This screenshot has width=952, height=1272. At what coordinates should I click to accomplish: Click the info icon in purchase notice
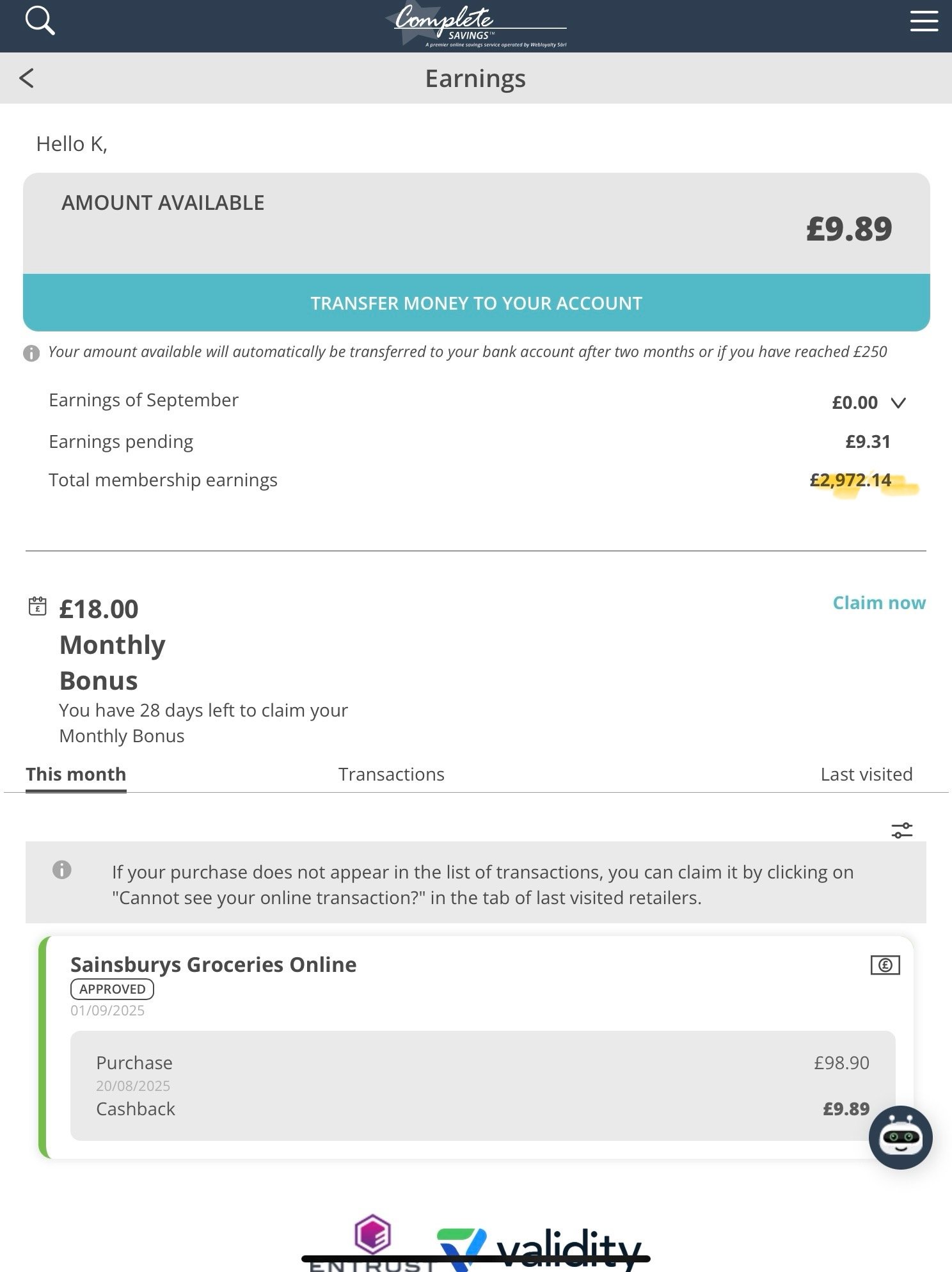tap(62, 870)
